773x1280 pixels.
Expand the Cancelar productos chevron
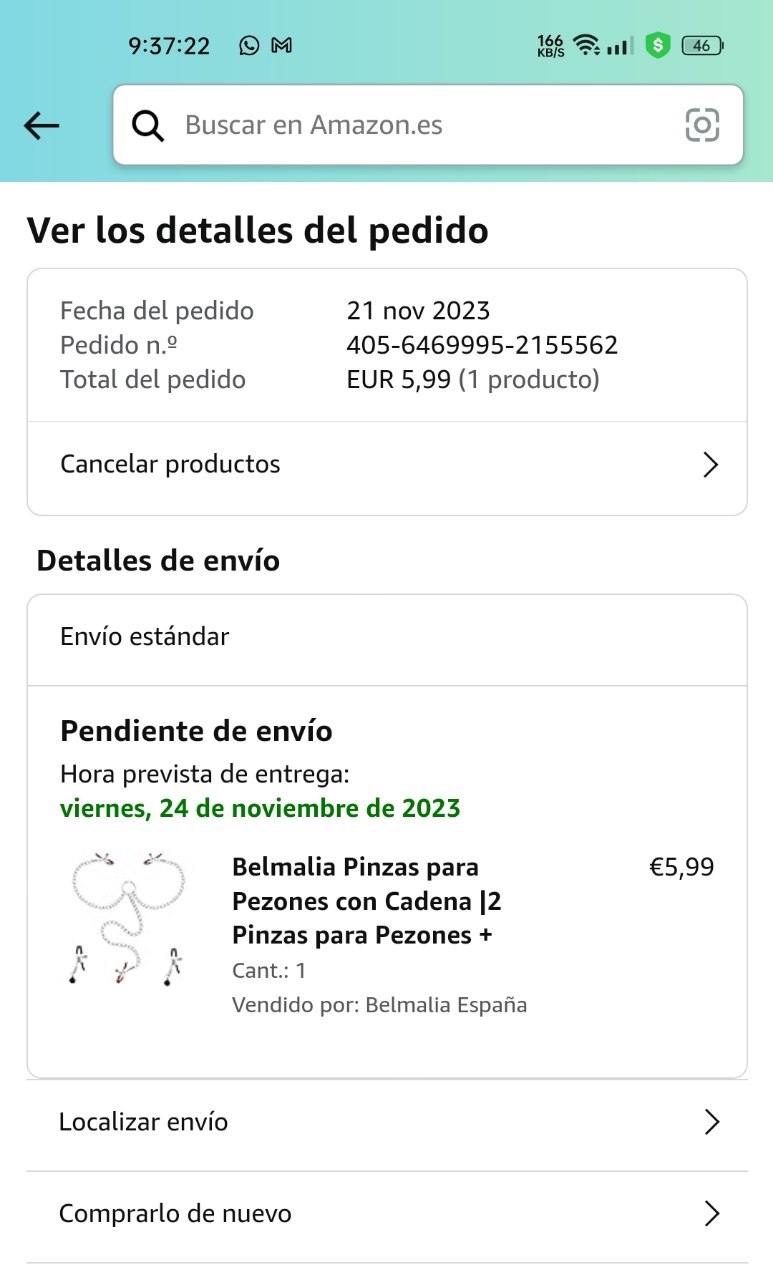(x=710, y=465)
